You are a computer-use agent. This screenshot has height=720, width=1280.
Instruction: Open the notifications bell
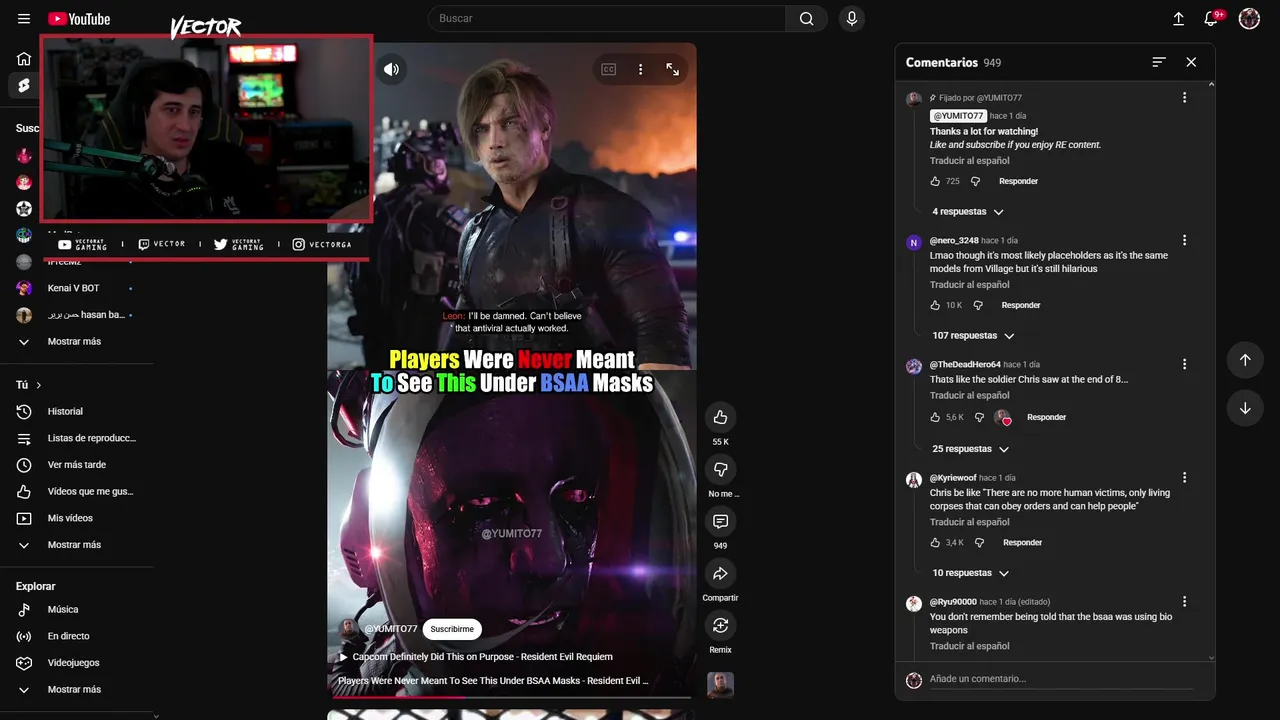tap(1211, 19)
